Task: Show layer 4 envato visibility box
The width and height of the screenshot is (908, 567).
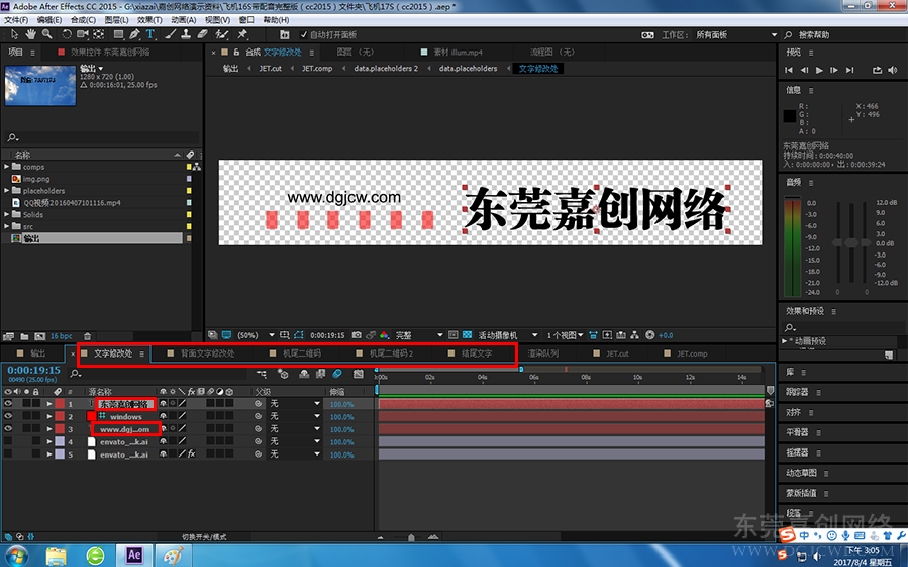Action: pyautogui.click(x=8, y=441)
